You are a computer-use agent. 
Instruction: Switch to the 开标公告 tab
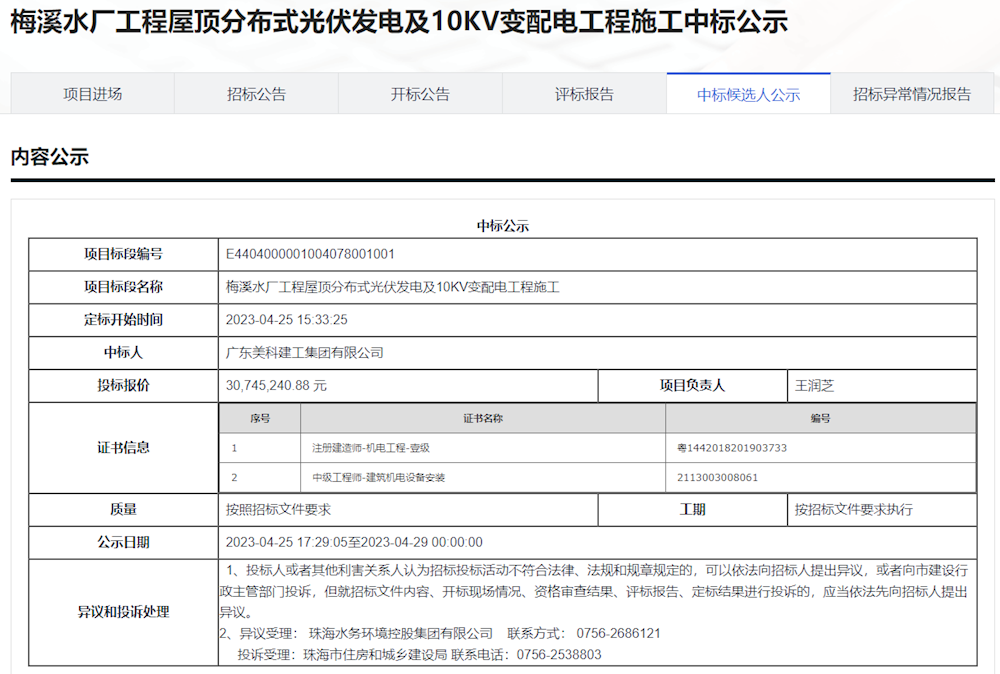(x=418, y=93)
